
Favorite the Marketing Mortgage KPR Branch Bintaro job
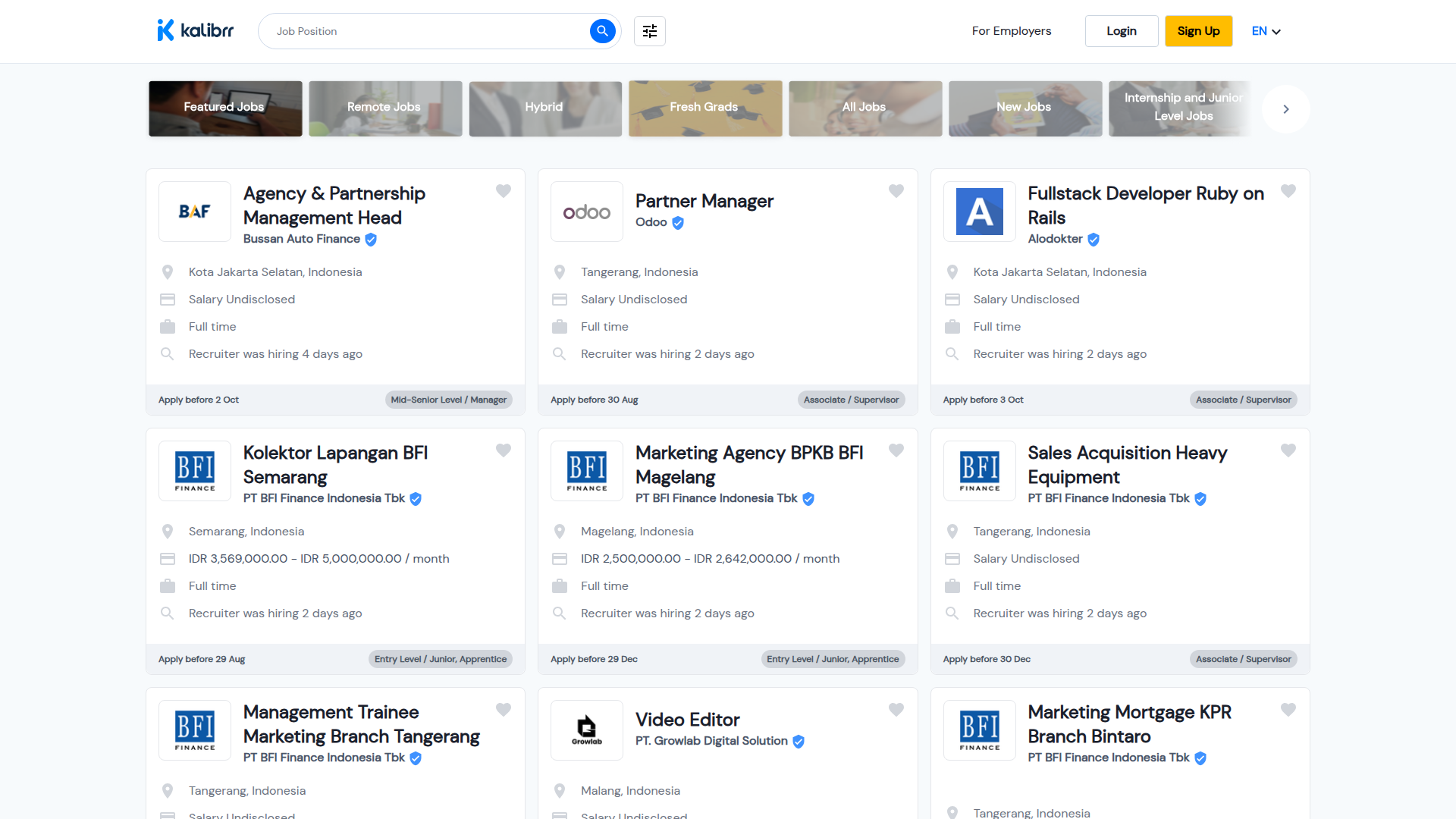pos(1288,710)
